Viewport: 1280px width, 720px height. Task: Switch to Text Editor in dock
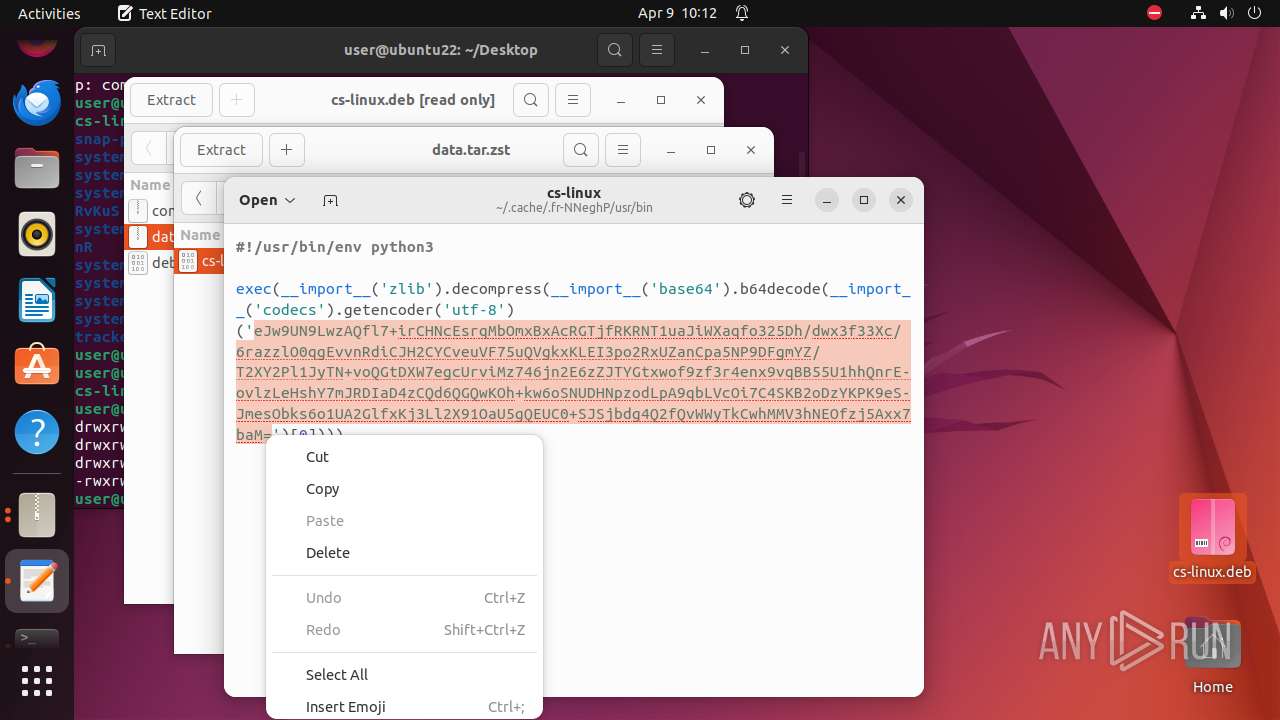(37, 581)
